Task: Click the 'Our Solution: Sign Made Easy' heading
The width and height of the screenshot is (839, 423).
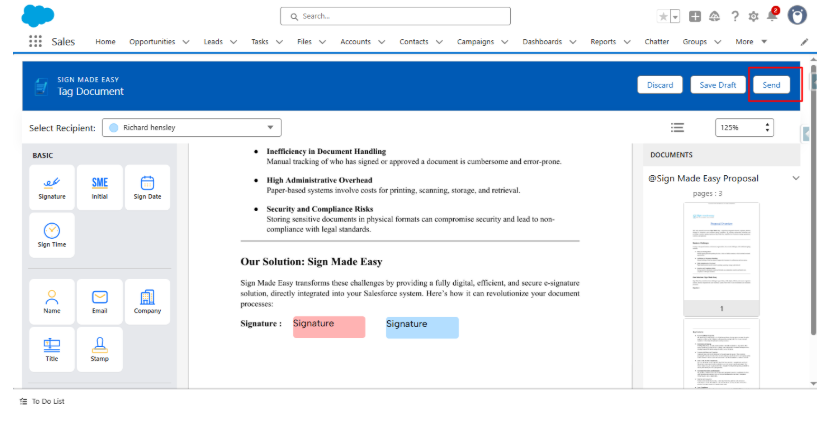Action: point(311,262)
